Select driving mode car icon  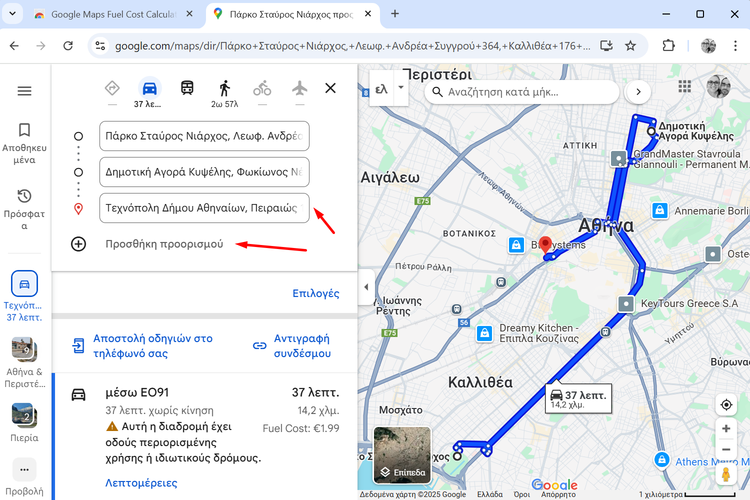click(150, 89)
